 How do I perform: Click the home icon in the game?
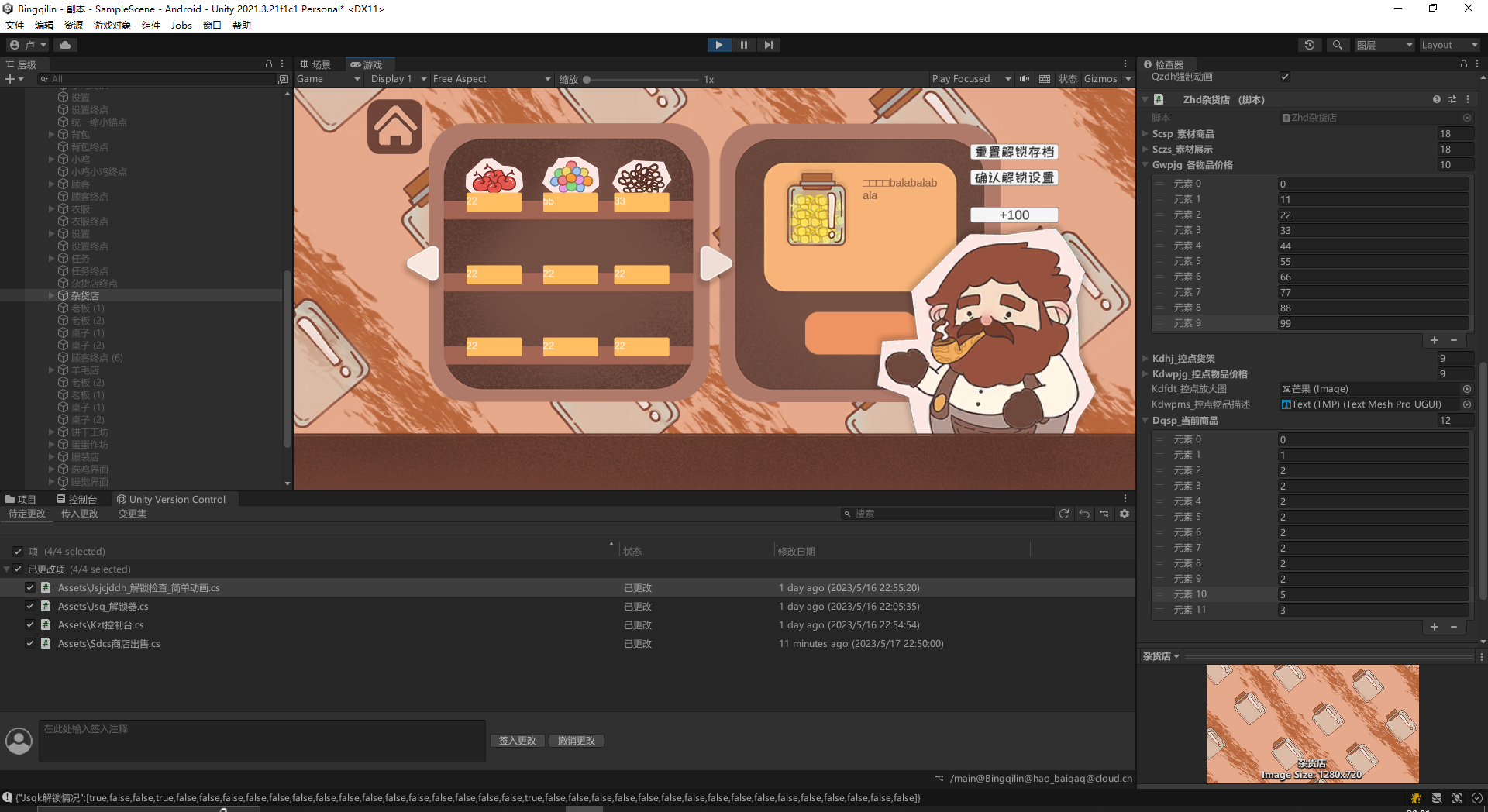pos(395,126)
